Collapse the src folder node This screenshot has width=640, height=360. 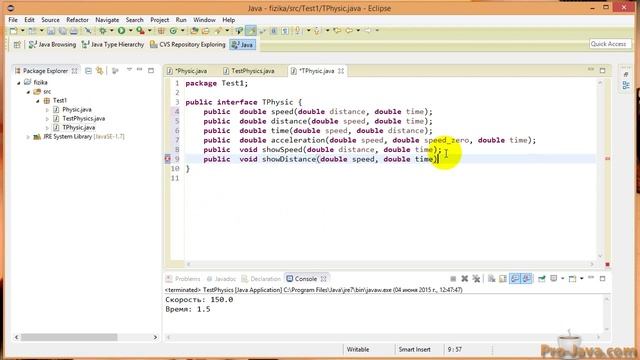coord(28,92)
